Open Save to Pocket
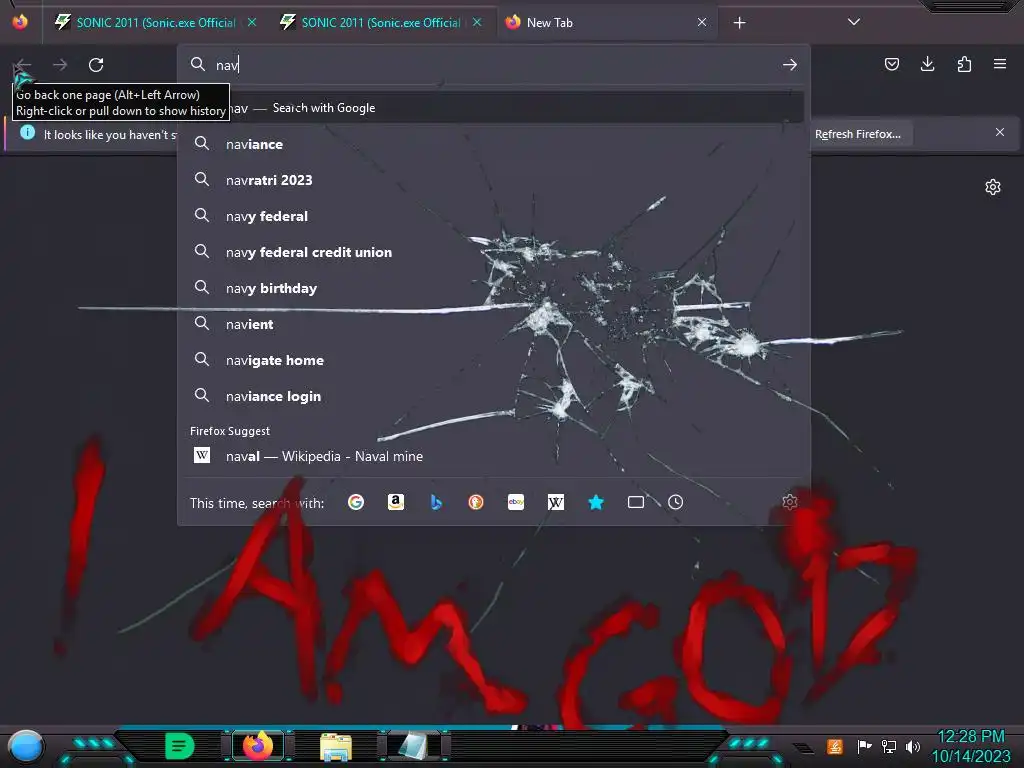The width and height of the screenshot is (1024, 768). pyautogui.click(x=891, y=64)
